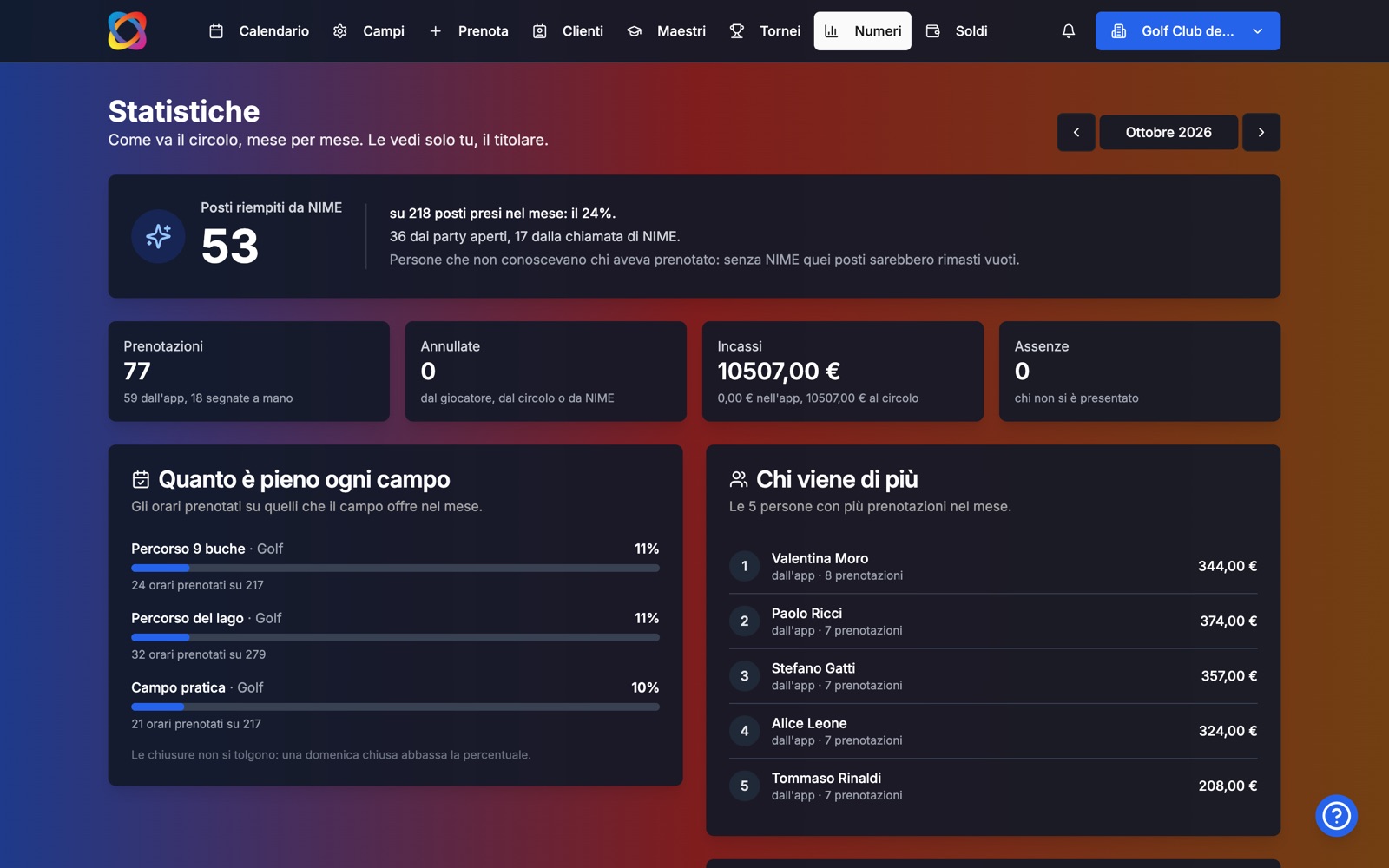The height and width of the screenshot is (868, 1389).
Task: Click the NIME sparkle icon
Action: [158, 236]
